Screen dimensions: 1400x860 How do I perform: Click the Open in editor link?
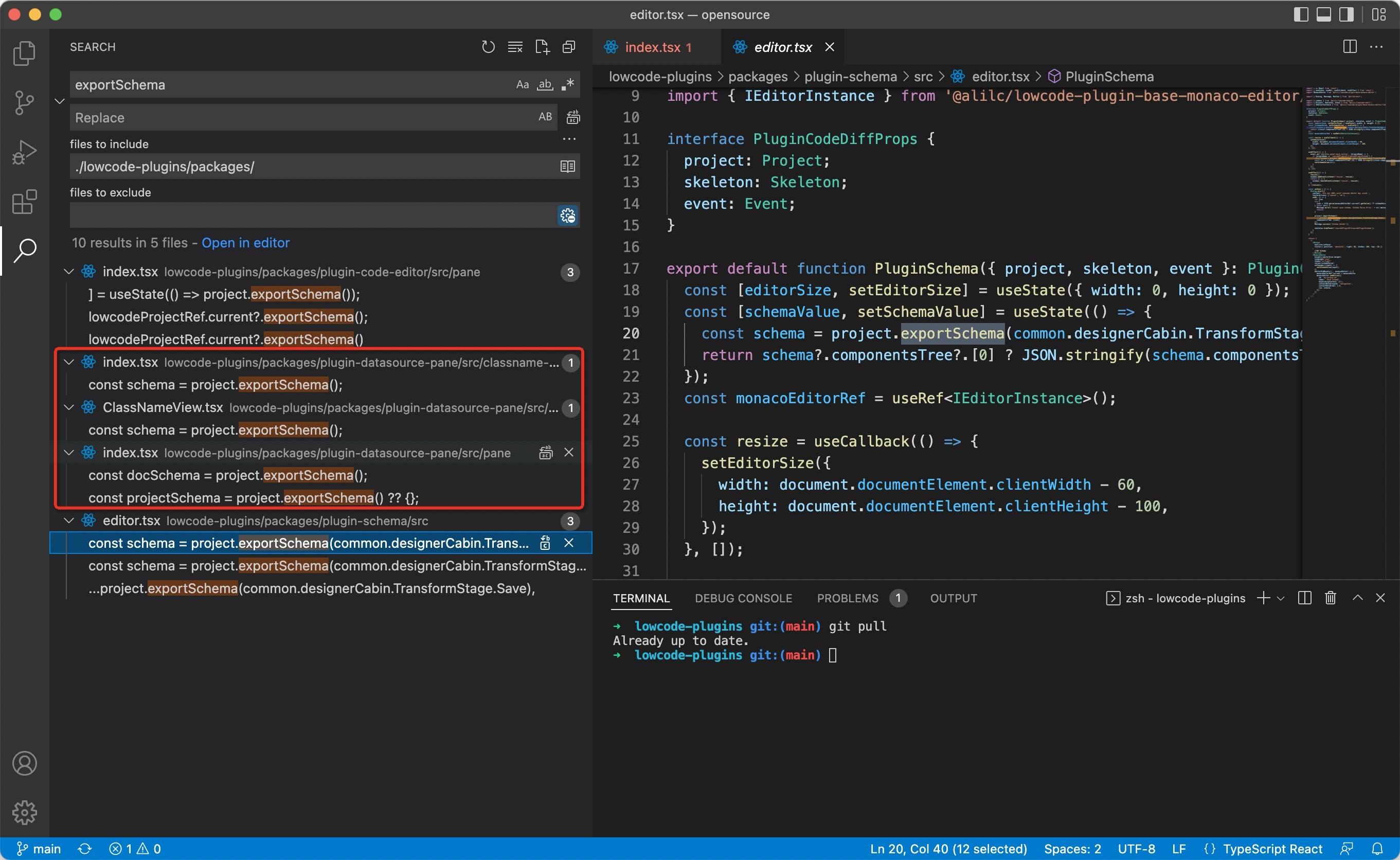click(x=246, y=242)
